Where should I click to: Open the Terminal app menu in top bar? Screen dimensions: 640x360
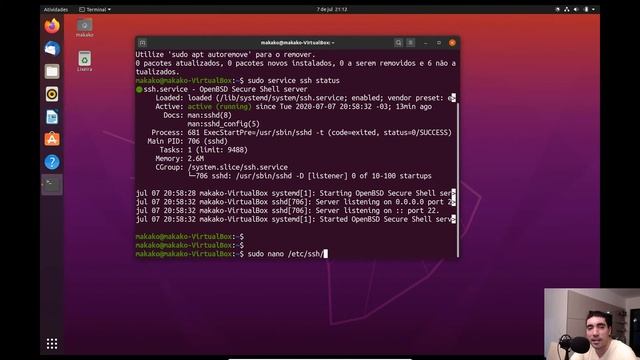pos(95,9)
